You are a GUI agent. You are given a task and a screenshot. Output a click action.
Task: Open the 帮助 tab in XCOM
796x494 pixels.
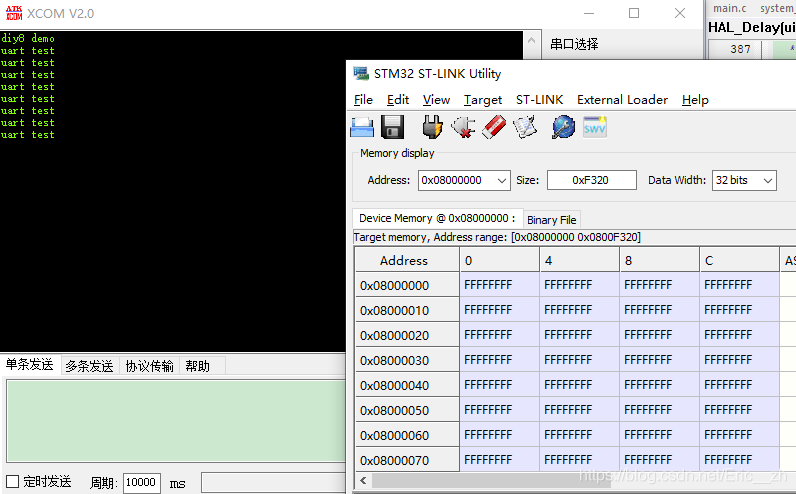197,366
